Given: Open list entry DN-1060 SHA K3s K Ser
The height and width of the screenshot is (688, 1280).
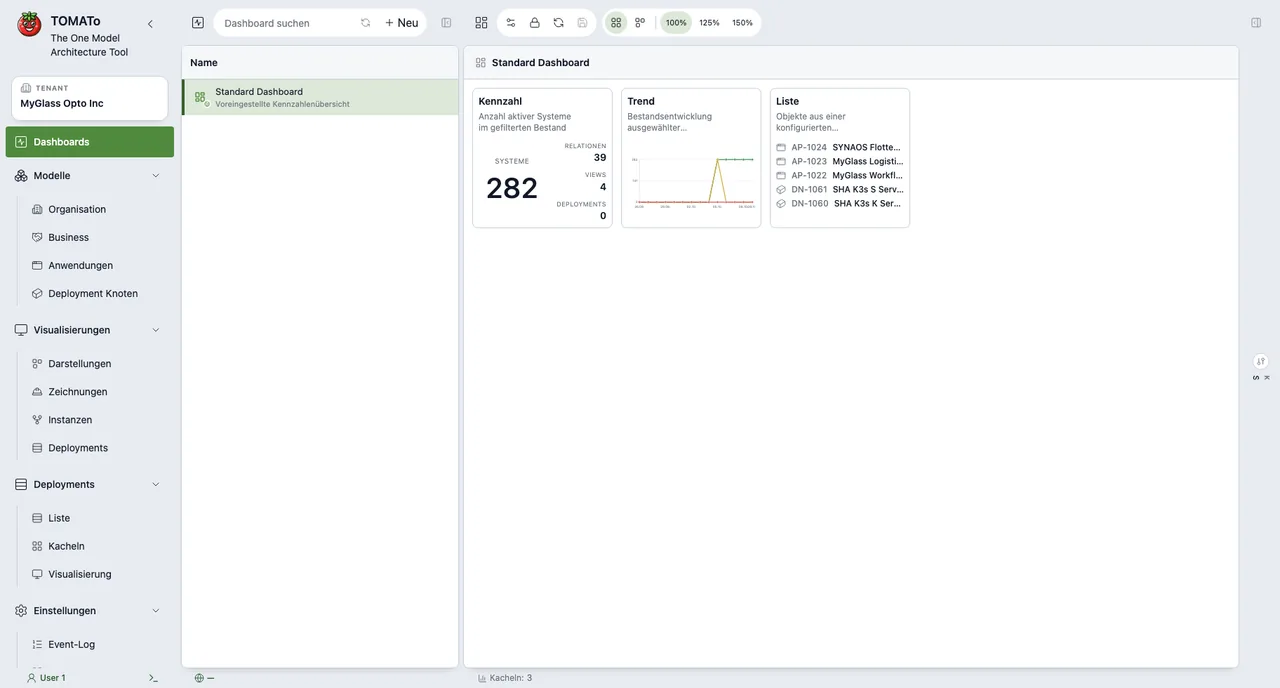Looking at the screenshot, I should tap(840, 203).
